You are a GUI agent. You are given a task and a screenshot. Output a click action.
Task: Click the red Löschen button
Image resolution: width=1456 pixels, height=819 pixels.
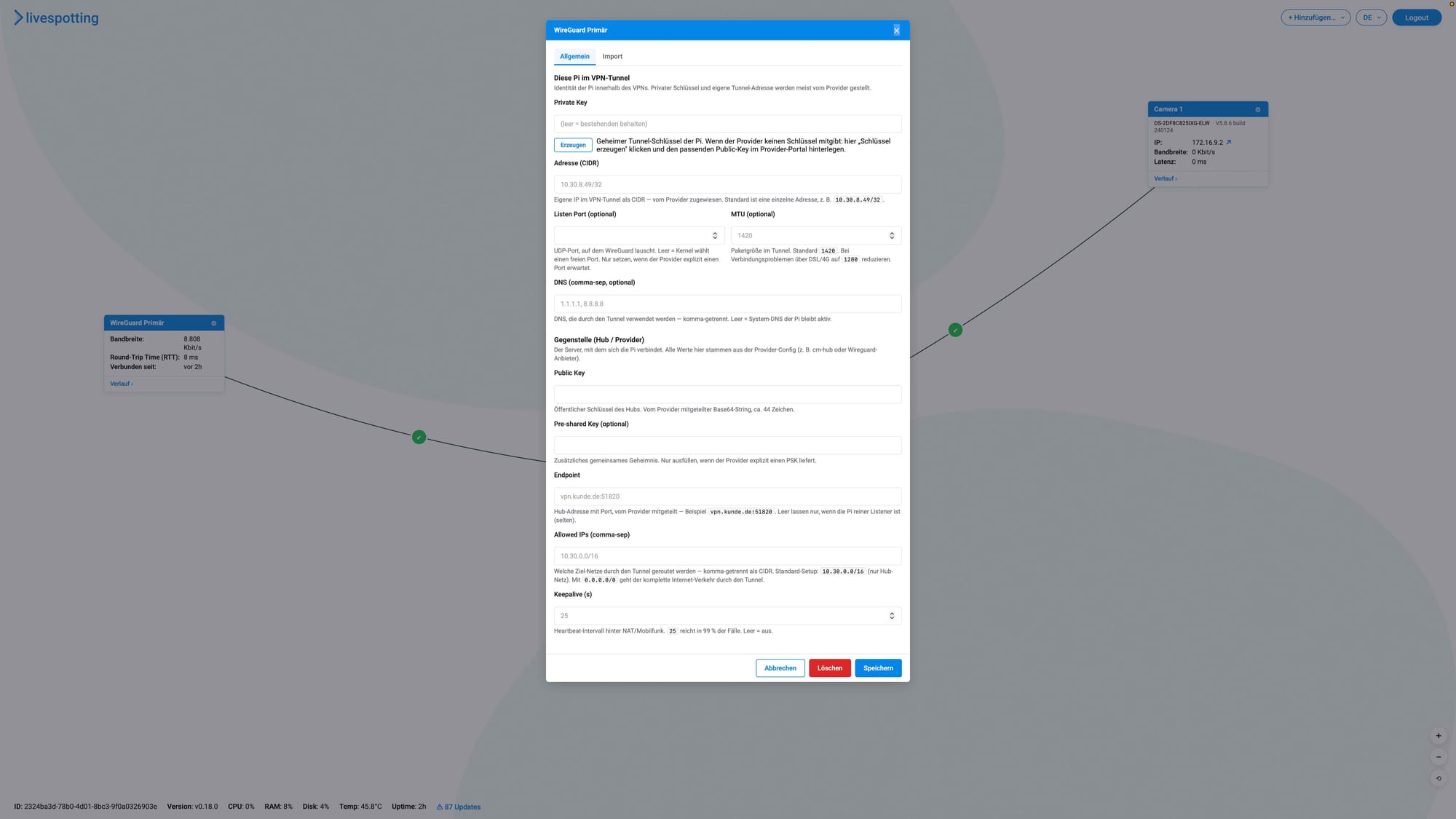[830, 668]
